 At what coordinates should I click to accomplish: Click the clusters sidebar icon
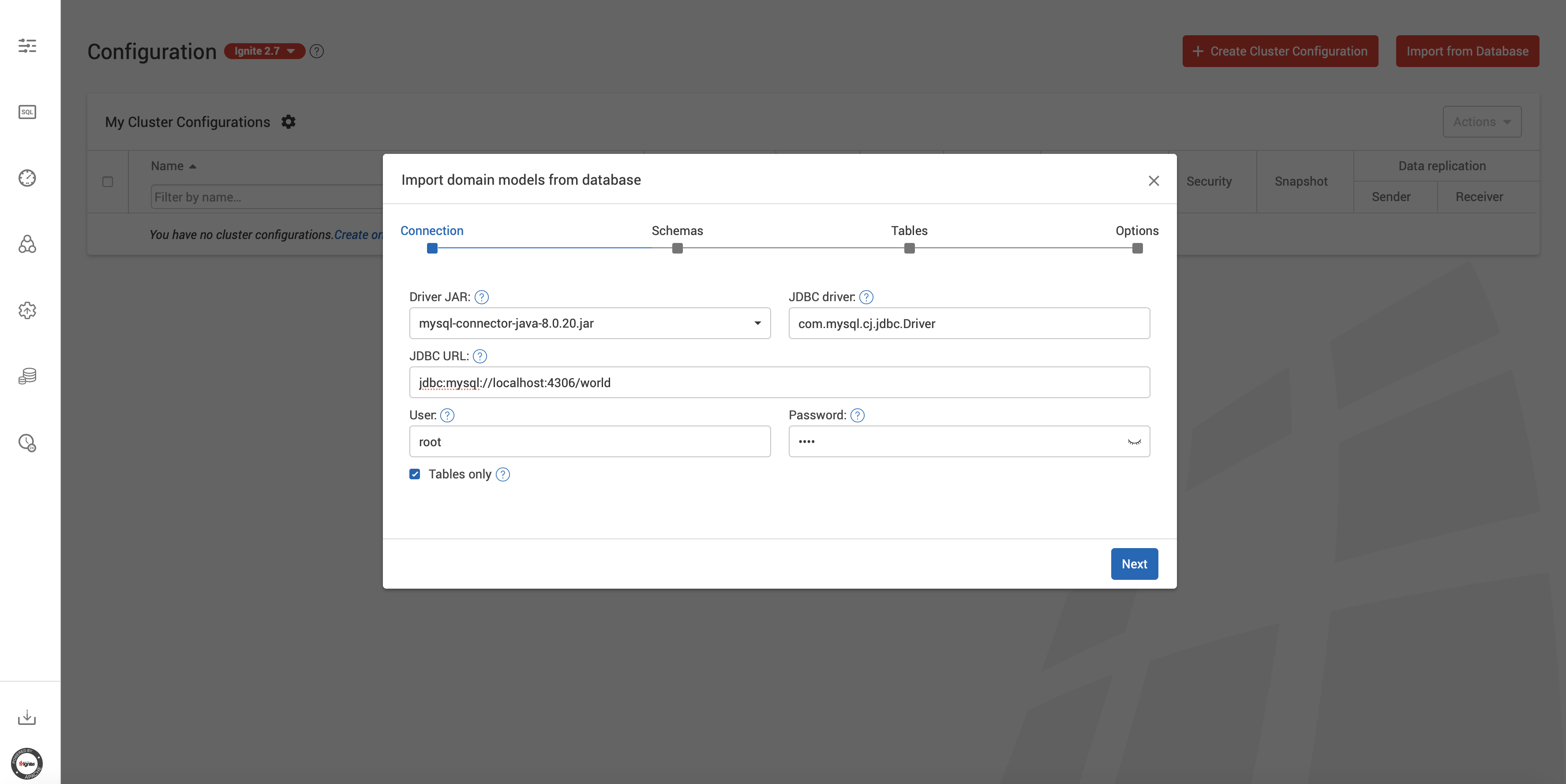click(x=27, y=244)
